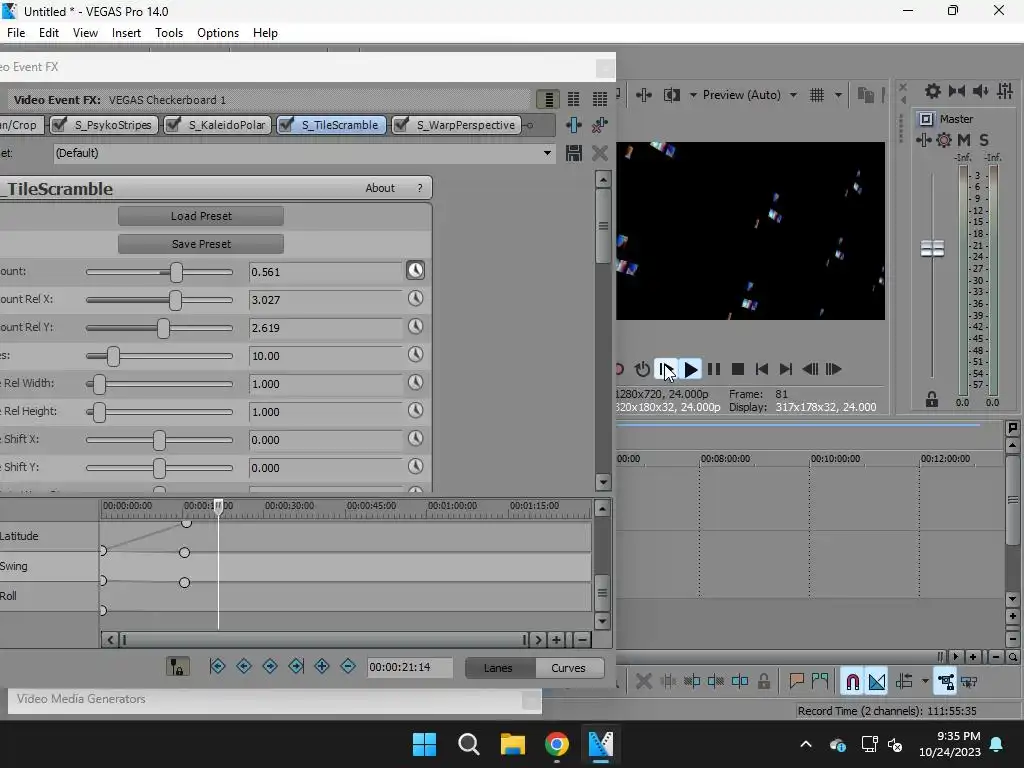
Task: Click the Insert Region flags icon
Action: coord(820,681)
